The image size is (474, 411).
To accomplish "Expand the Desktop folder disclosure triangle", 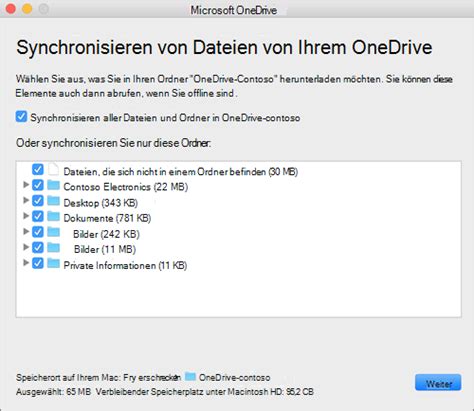I will 26,200.
